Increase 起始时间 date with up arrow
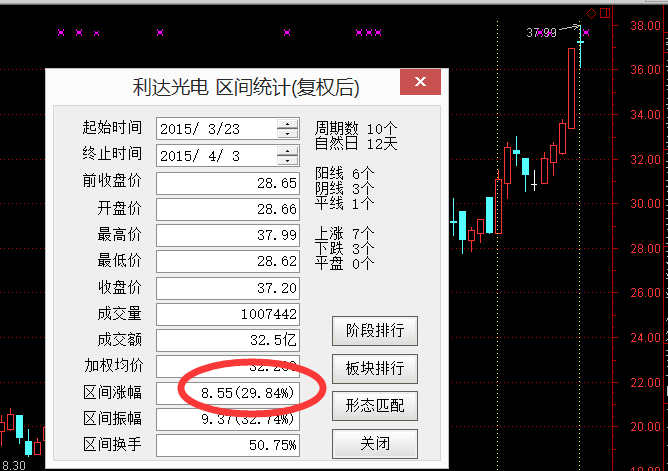Screen dimensions: 668x471 click(x=288, y=124)
